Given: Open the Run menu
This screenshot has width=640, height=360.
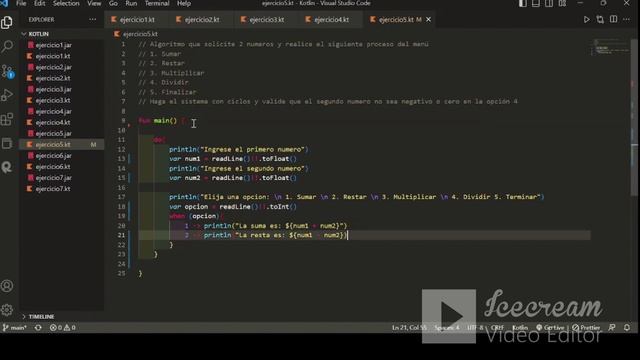Looking at the screenshot, I should [131, 3].
